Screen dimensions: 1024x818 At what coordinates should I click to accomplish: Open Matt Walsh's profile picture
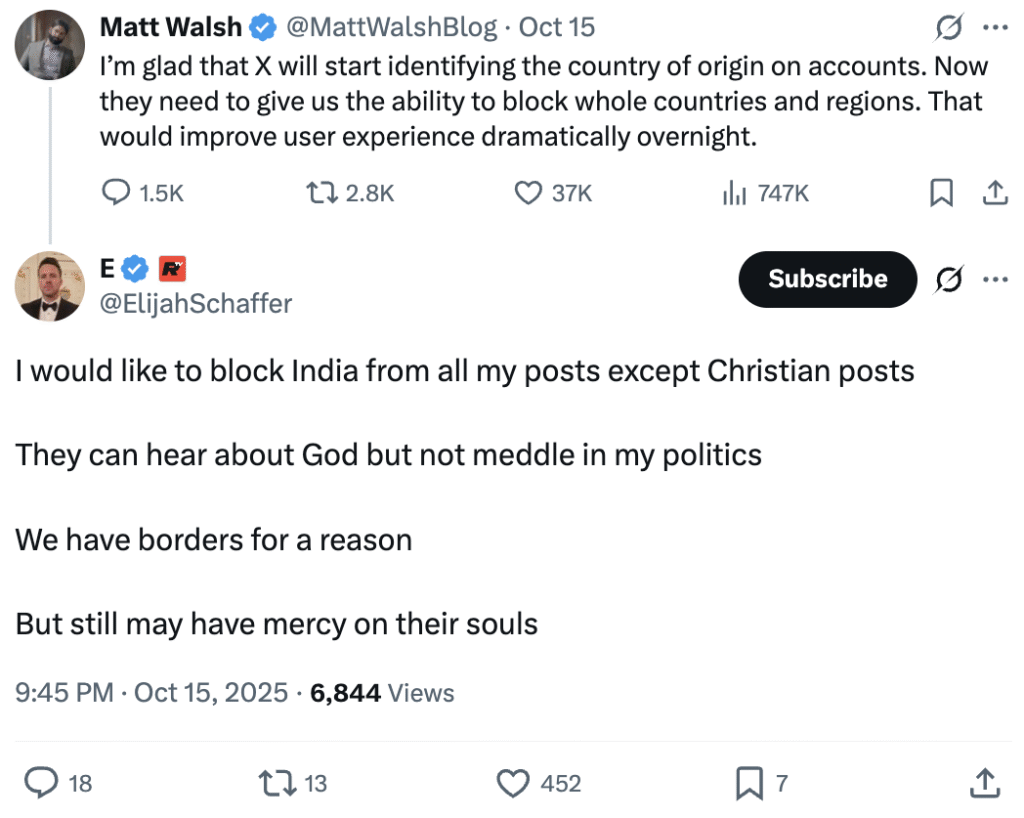click(x=51, y=45)
